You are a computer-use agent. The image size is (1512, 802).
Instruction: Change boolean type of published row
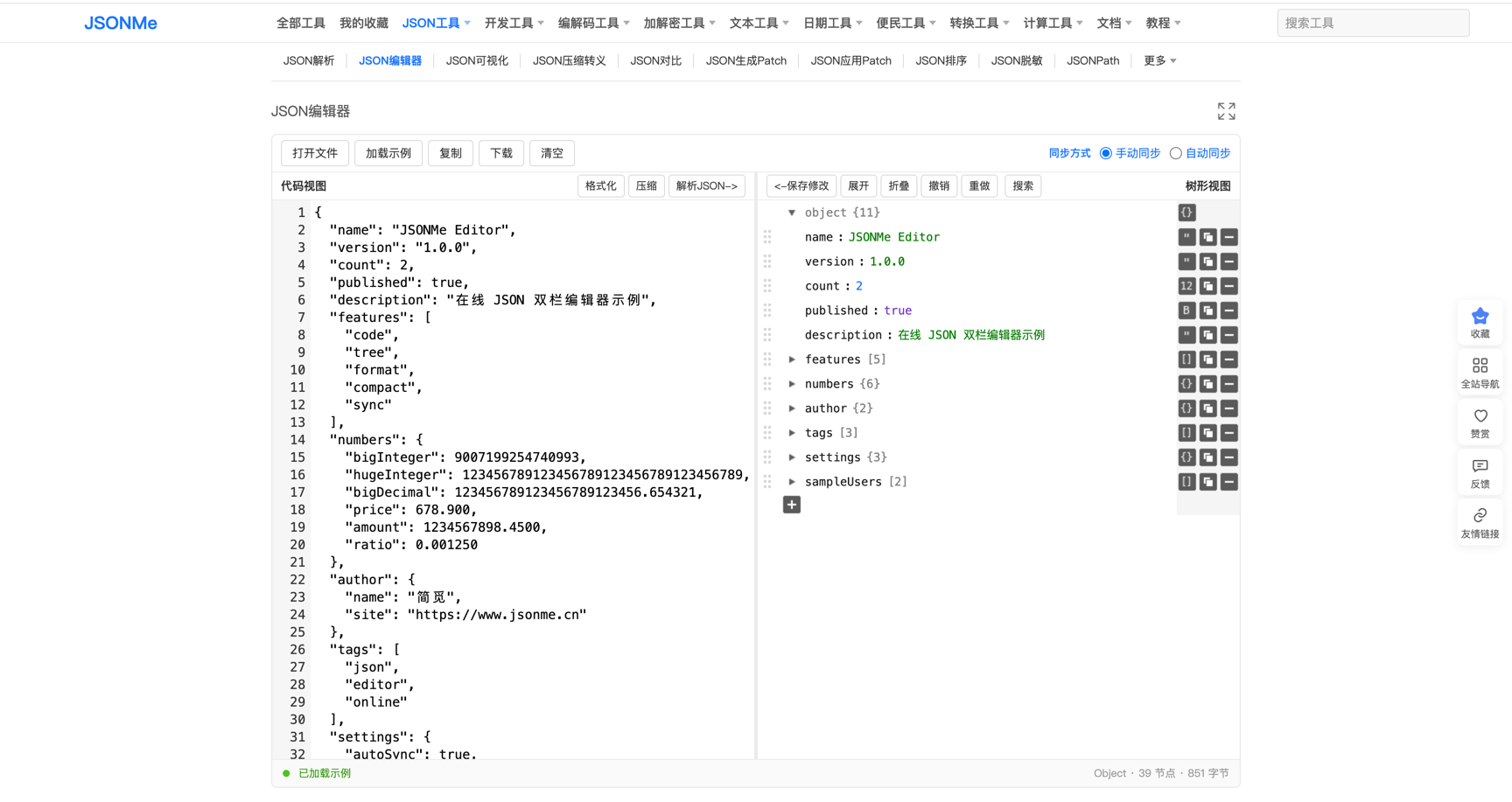coord(1186,310)
